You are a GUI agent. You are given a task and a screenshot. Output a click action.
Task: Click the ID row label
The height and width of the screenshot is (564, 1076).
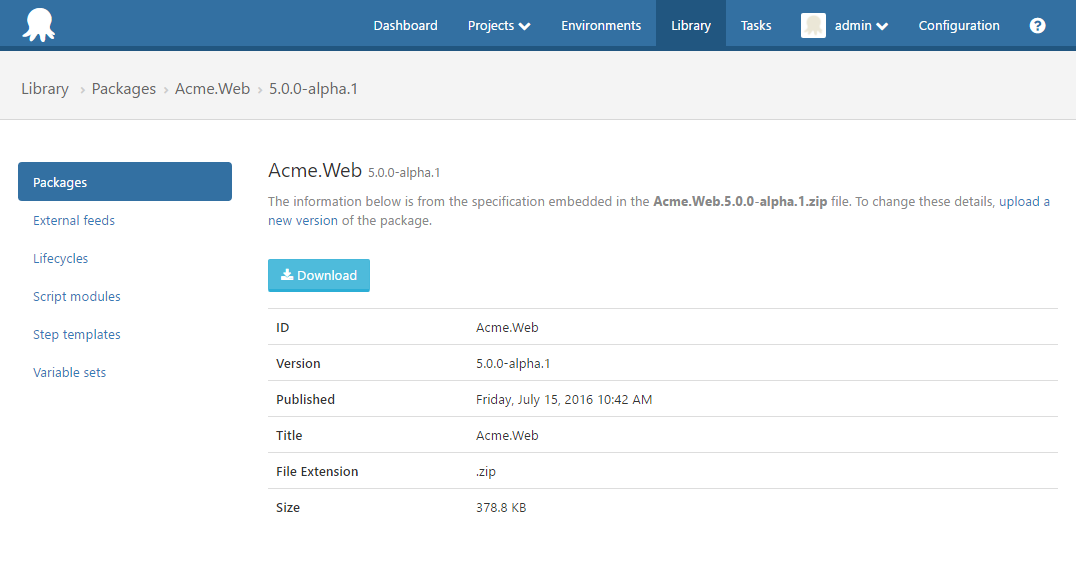click(x=283, y=327)
